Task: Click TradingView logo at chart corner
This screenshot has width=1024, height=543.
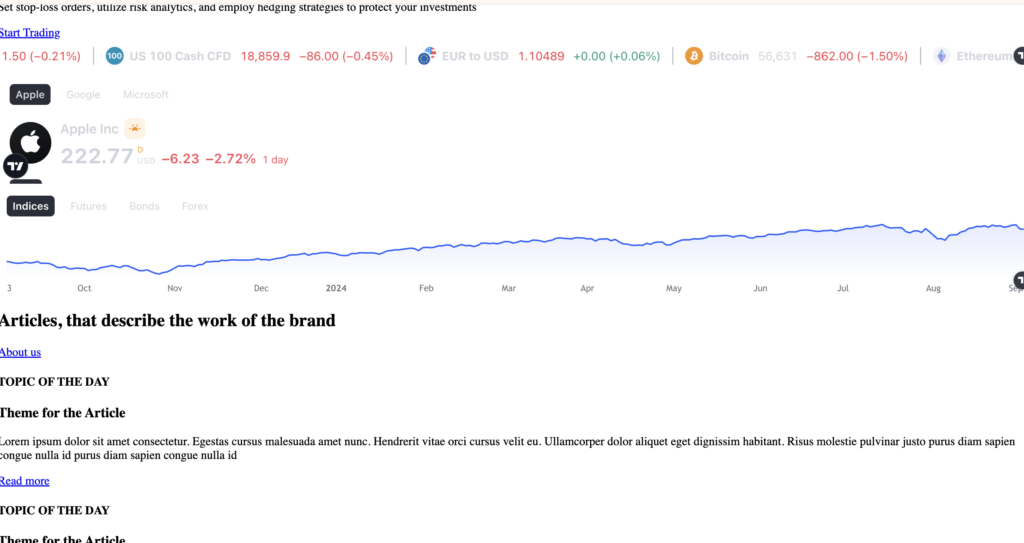Action: (x=1019, y=279)
